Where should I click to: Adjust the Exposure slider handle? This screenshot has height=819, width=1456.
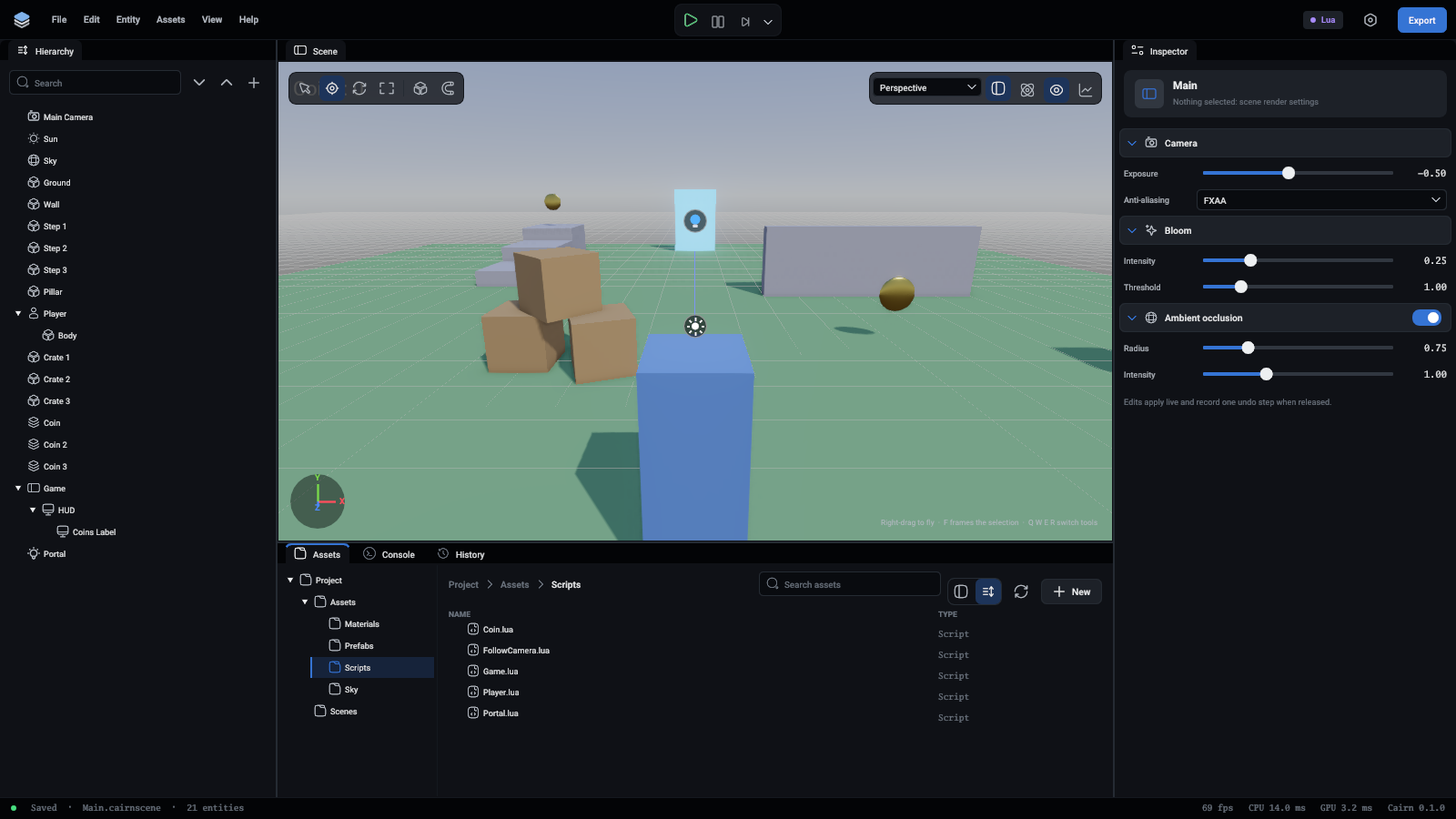1289,173
